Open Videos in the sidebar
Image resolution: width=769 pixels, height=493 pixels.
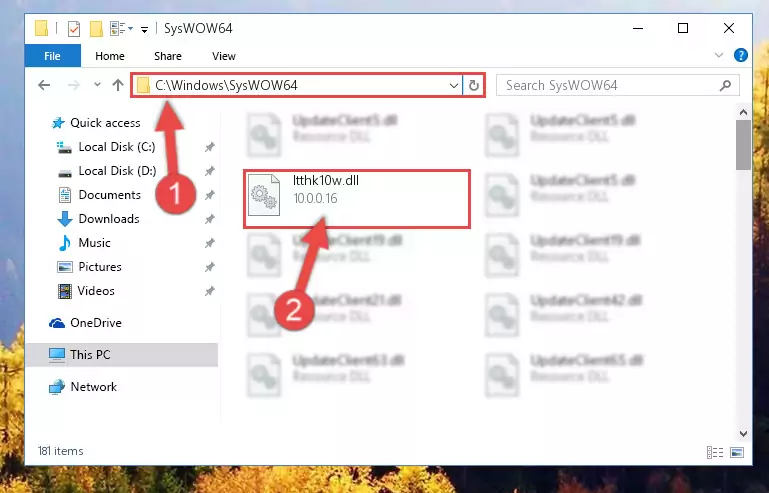tap(96, 291)
